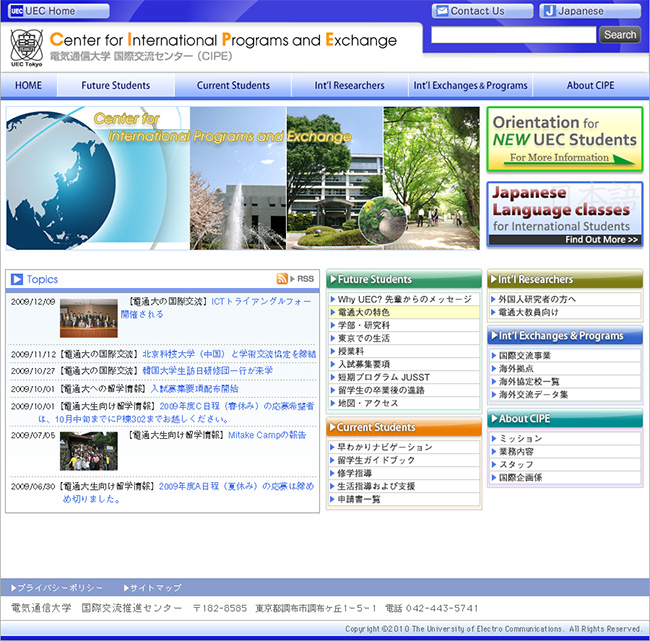Open 早わかりナビゲーション link
Screen dimensions: 650x641
404,447
